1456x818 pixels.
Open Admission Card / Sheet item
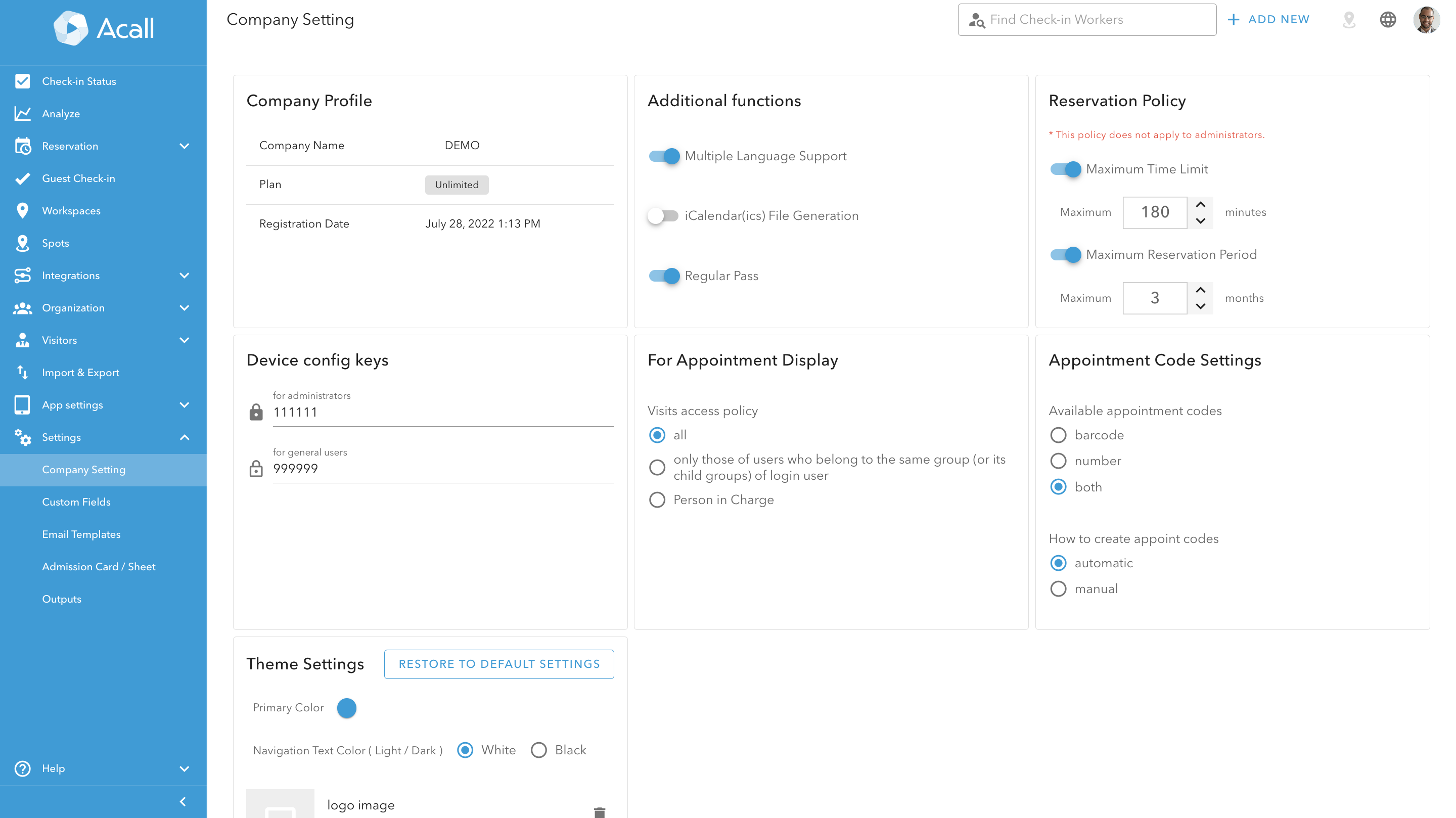click(104, 566)
